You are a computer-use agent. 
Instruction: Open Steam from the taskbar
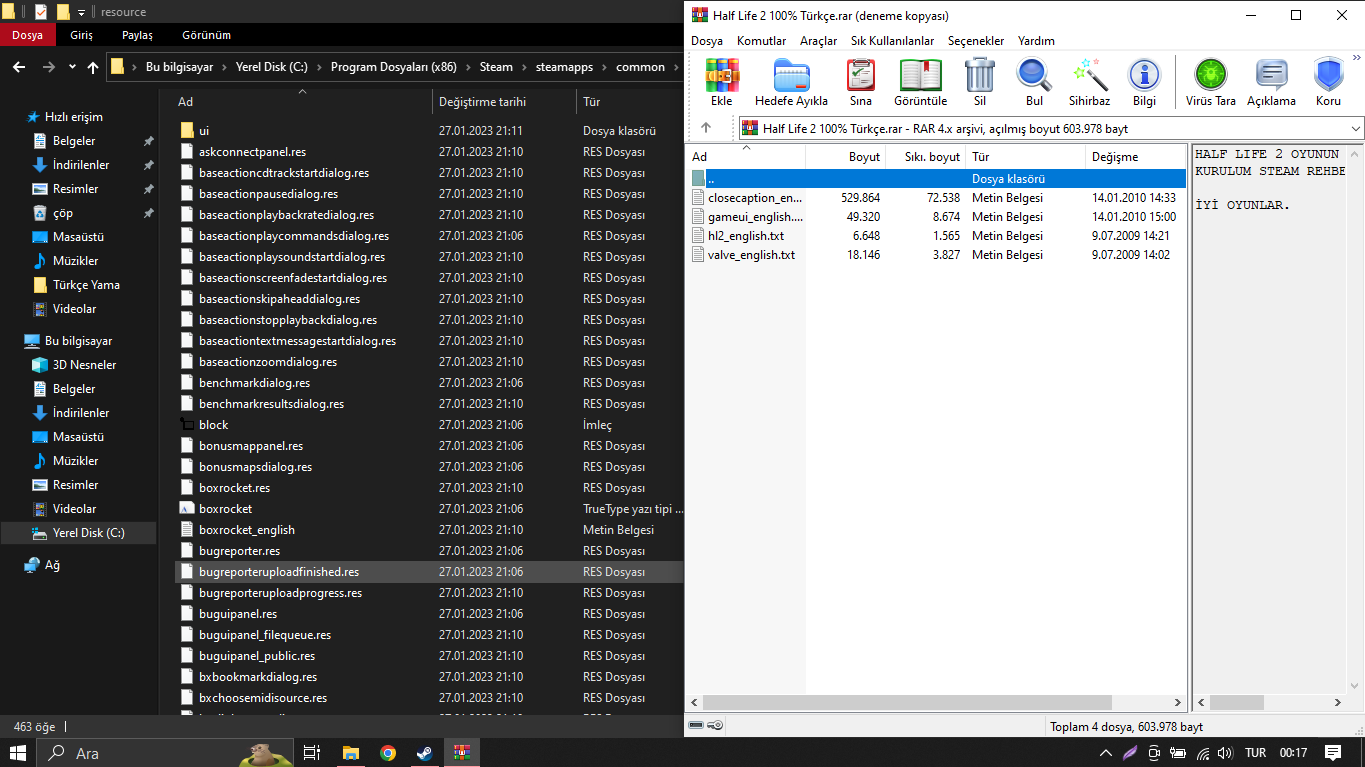click(424, 753)
